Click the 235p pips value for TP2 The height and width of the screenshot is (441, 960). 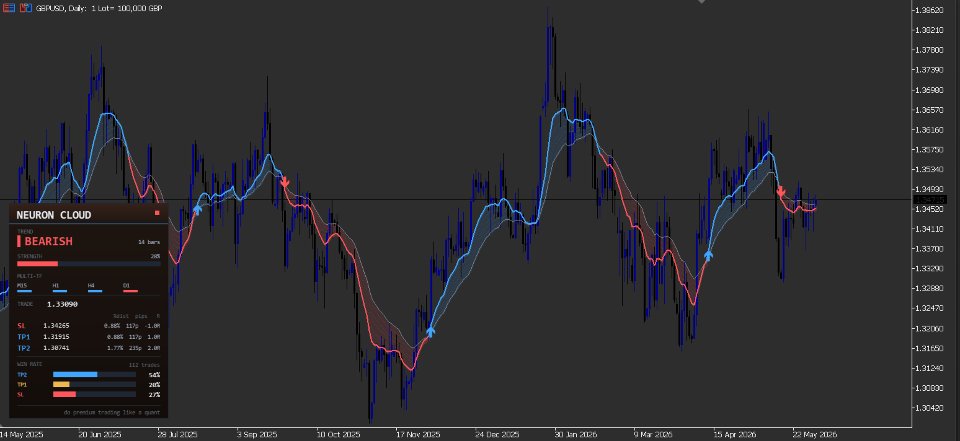pos(135,348)
